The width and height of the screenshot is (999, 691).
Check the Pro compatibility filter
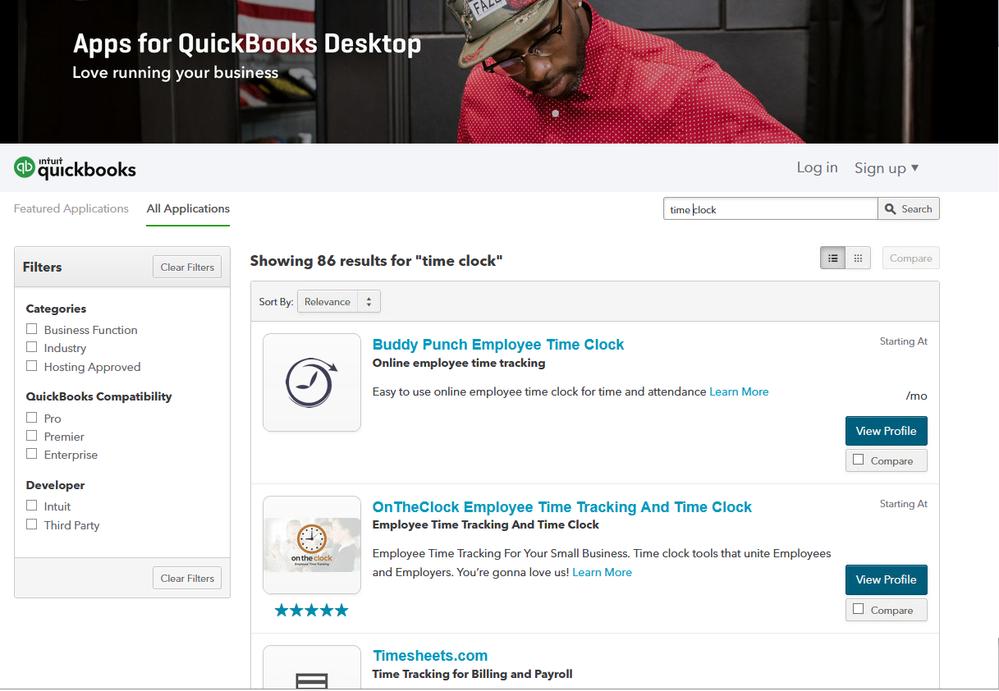pyautogui.click(x=31, y=418)
